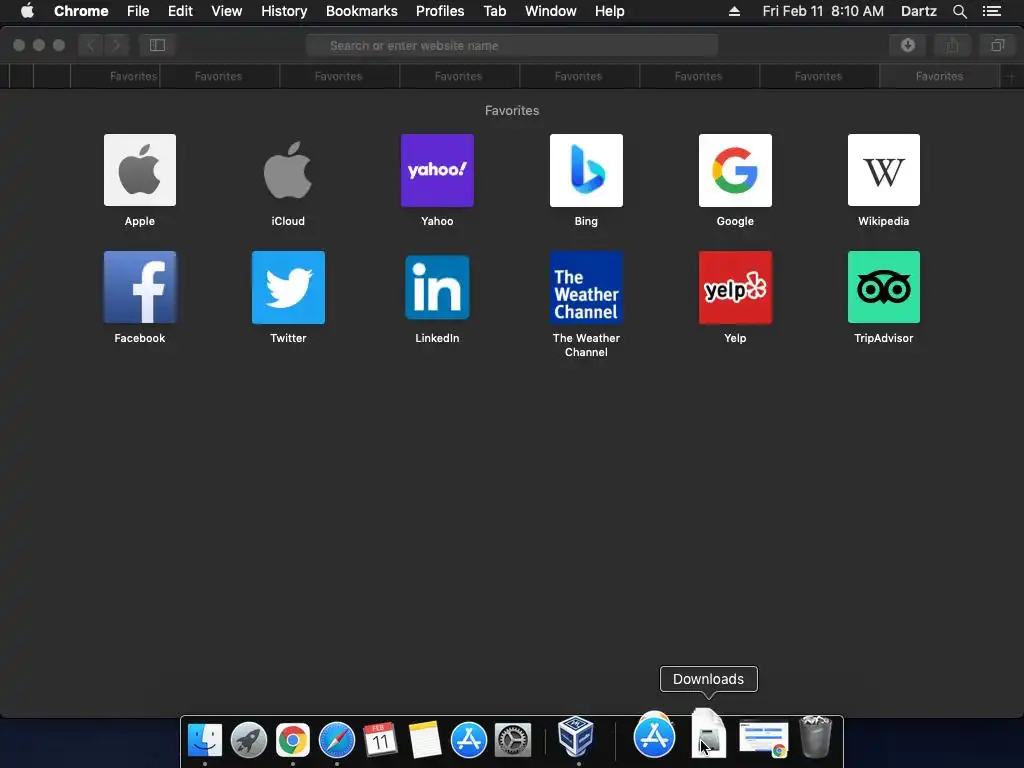Open Notes from the Dock
Viewport: 1024px width, 768px height.
tap(424, 740)
